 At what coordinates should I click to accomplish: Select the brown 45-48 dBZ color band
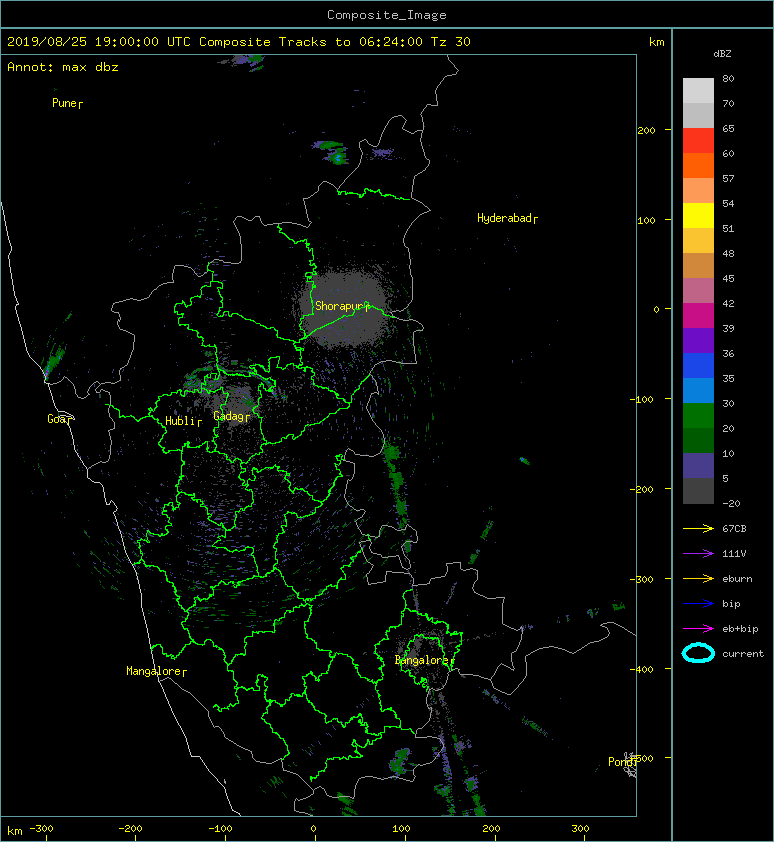point(698,266)
